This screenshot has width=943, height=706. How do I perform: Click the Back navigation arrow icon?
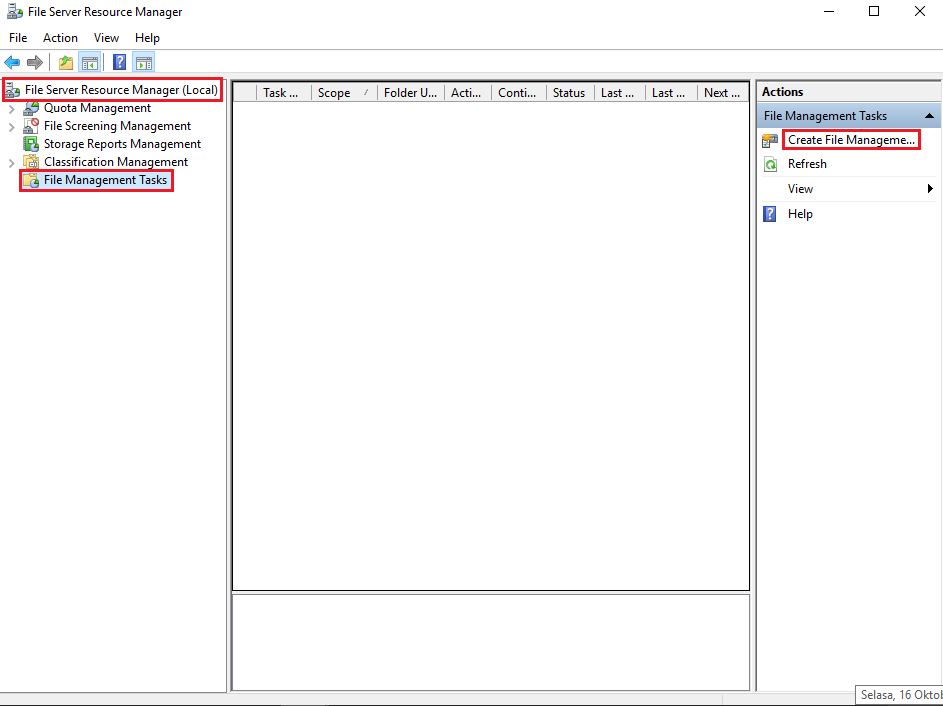pos(12,62)
